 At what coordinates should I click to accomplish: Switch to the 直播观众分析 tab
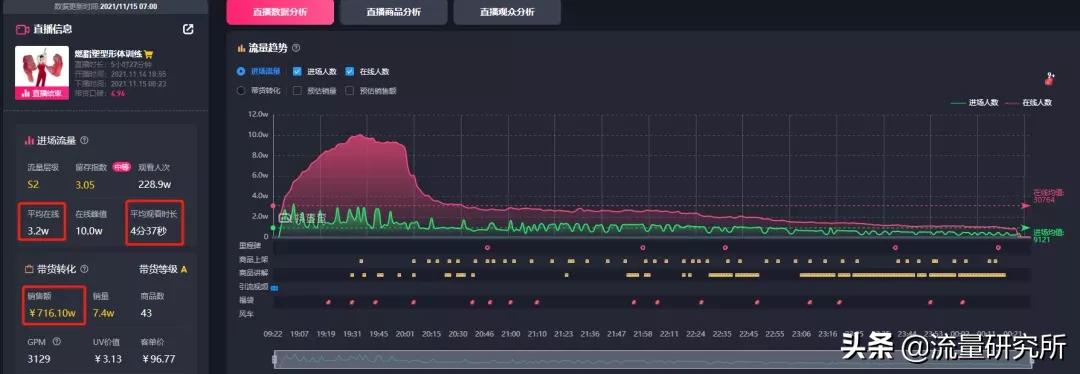click(x=507, y=12)
